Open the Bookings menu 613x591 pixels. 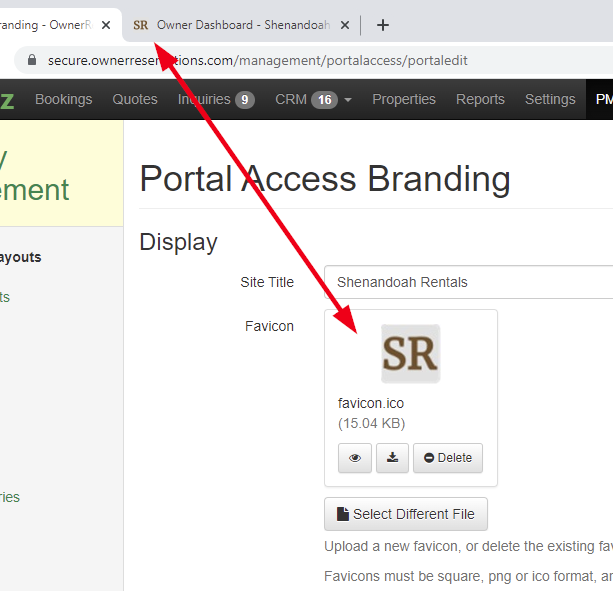coord(63,99)
